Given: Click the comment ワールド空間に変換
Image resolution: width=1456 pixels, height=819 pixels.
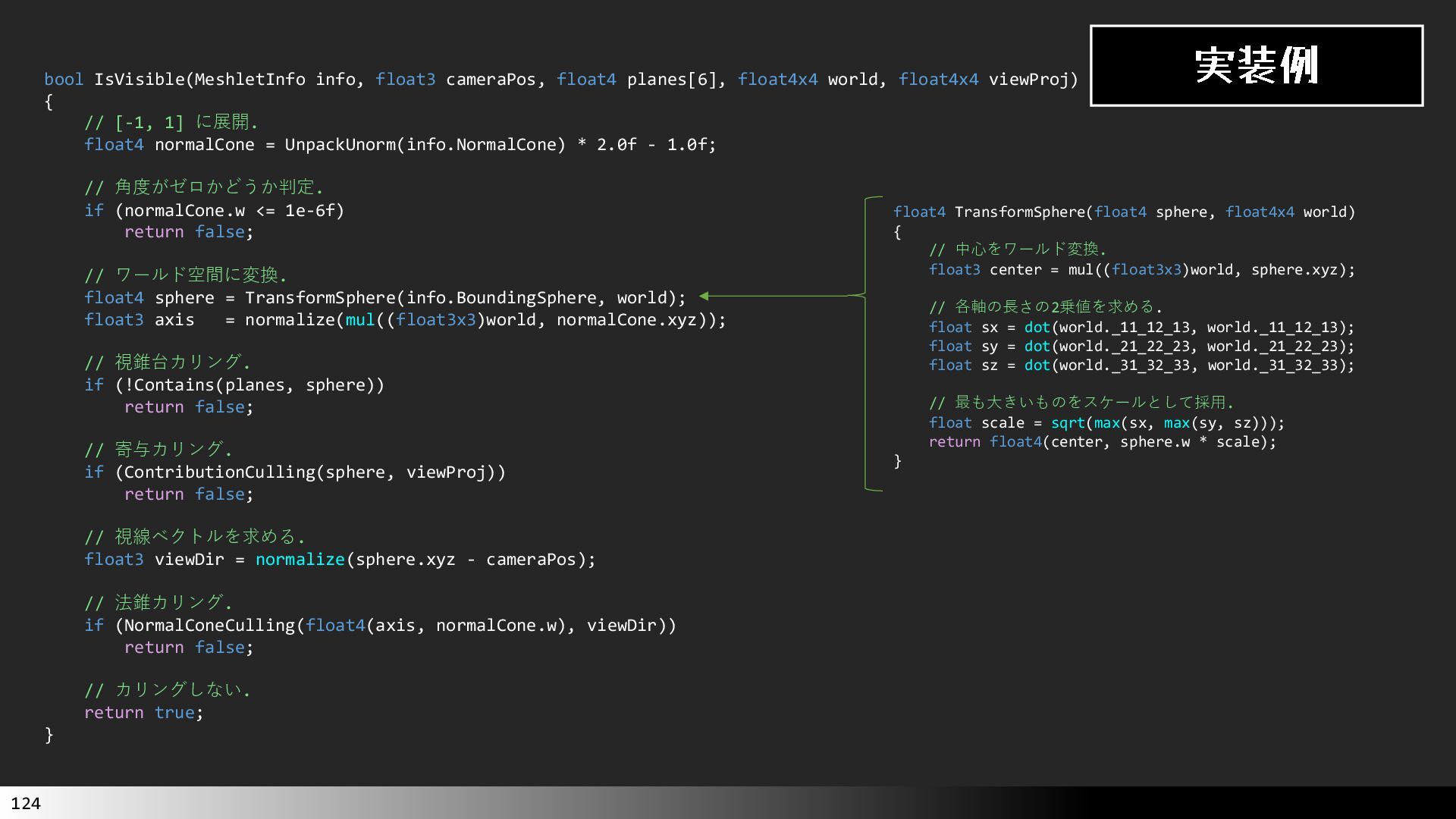Looking at the screenshot, I should pyautogui.click(x=186, y=275).
